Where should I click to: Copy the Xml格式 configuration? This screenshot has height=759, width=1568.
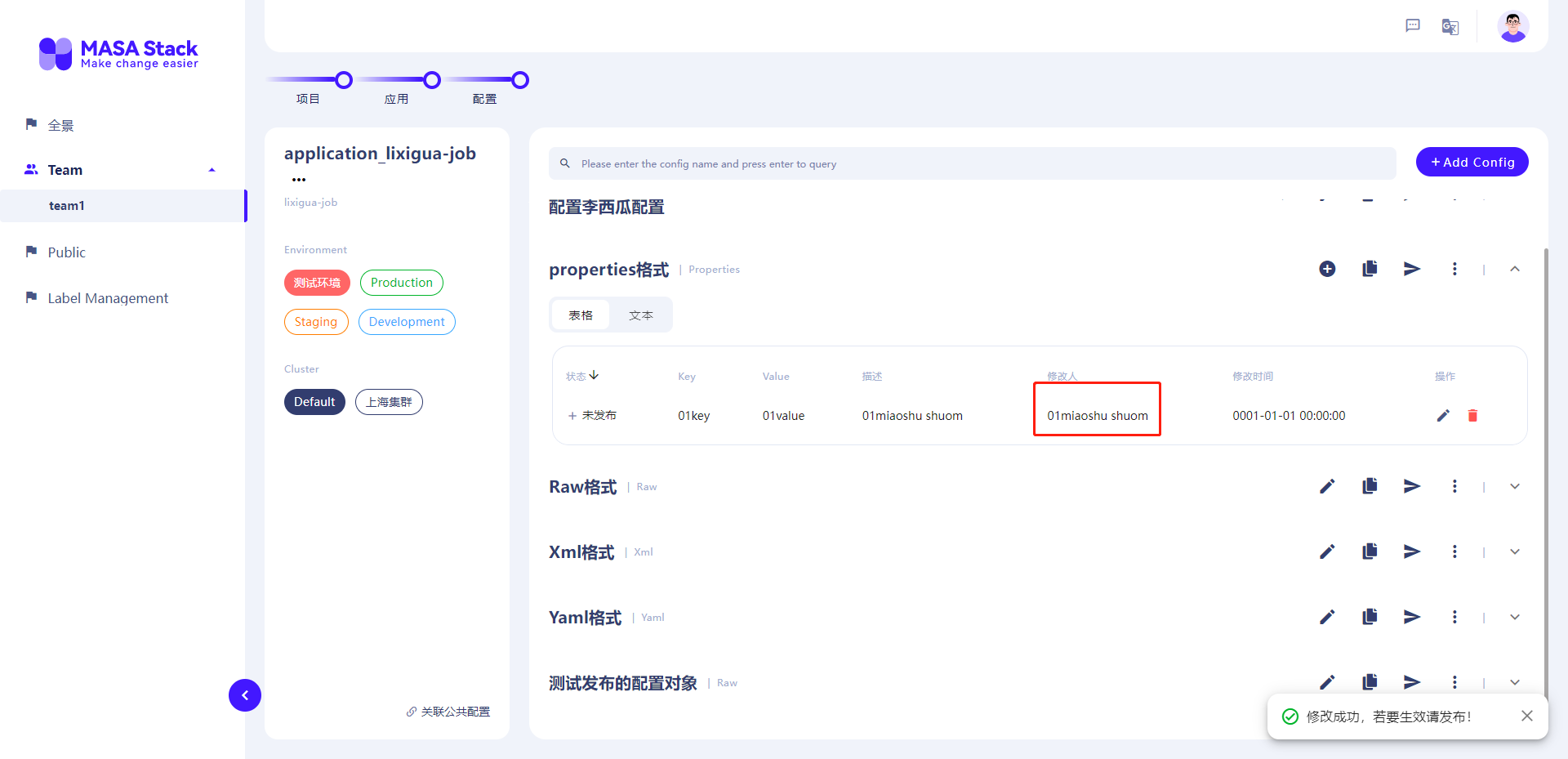[x=1370, y=551]
